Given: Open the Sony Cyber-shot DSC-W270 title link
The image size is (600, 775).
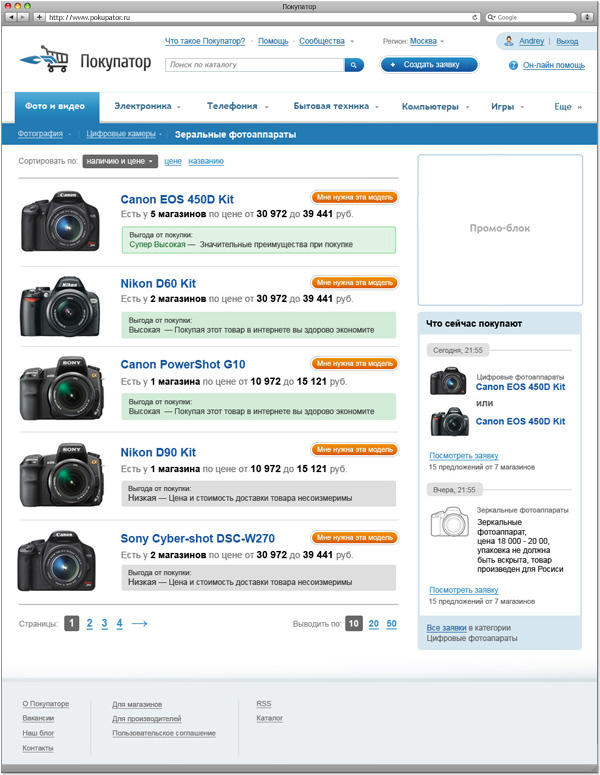Looking at the screenshot, I should [198, 539].
